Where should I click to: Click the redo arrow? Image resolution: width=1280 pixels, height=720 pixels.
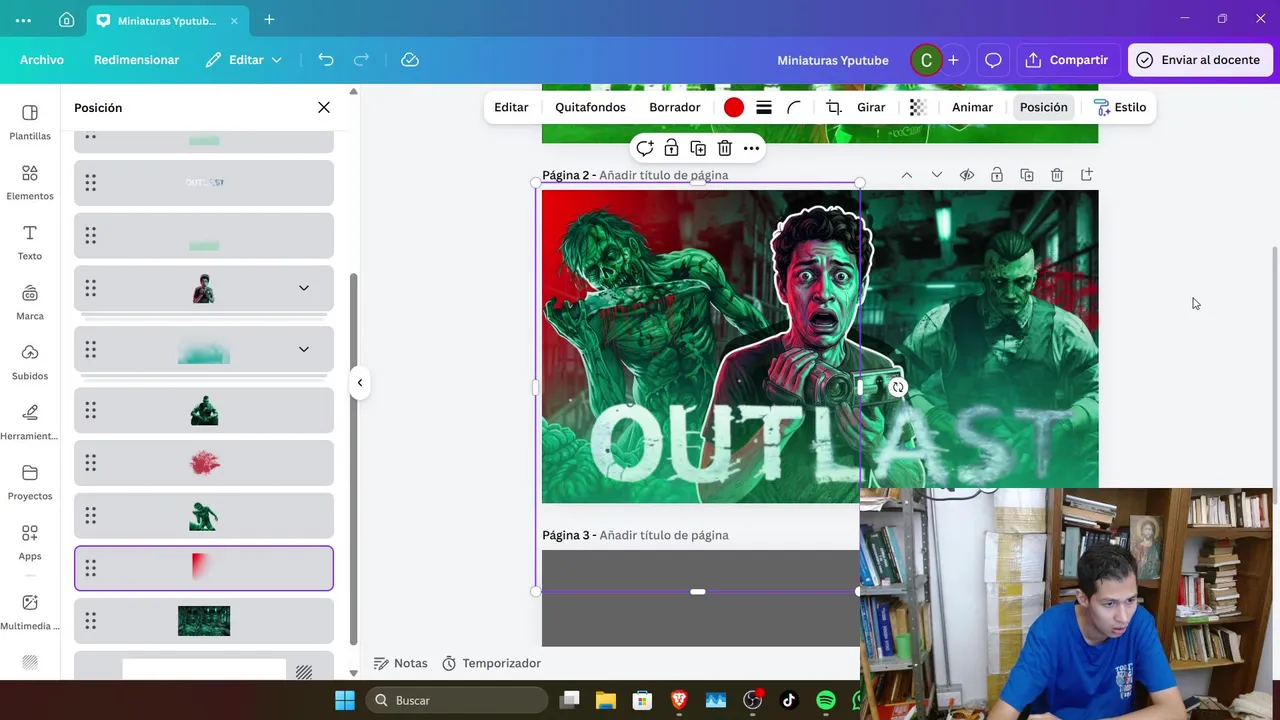tap(362, 60)
